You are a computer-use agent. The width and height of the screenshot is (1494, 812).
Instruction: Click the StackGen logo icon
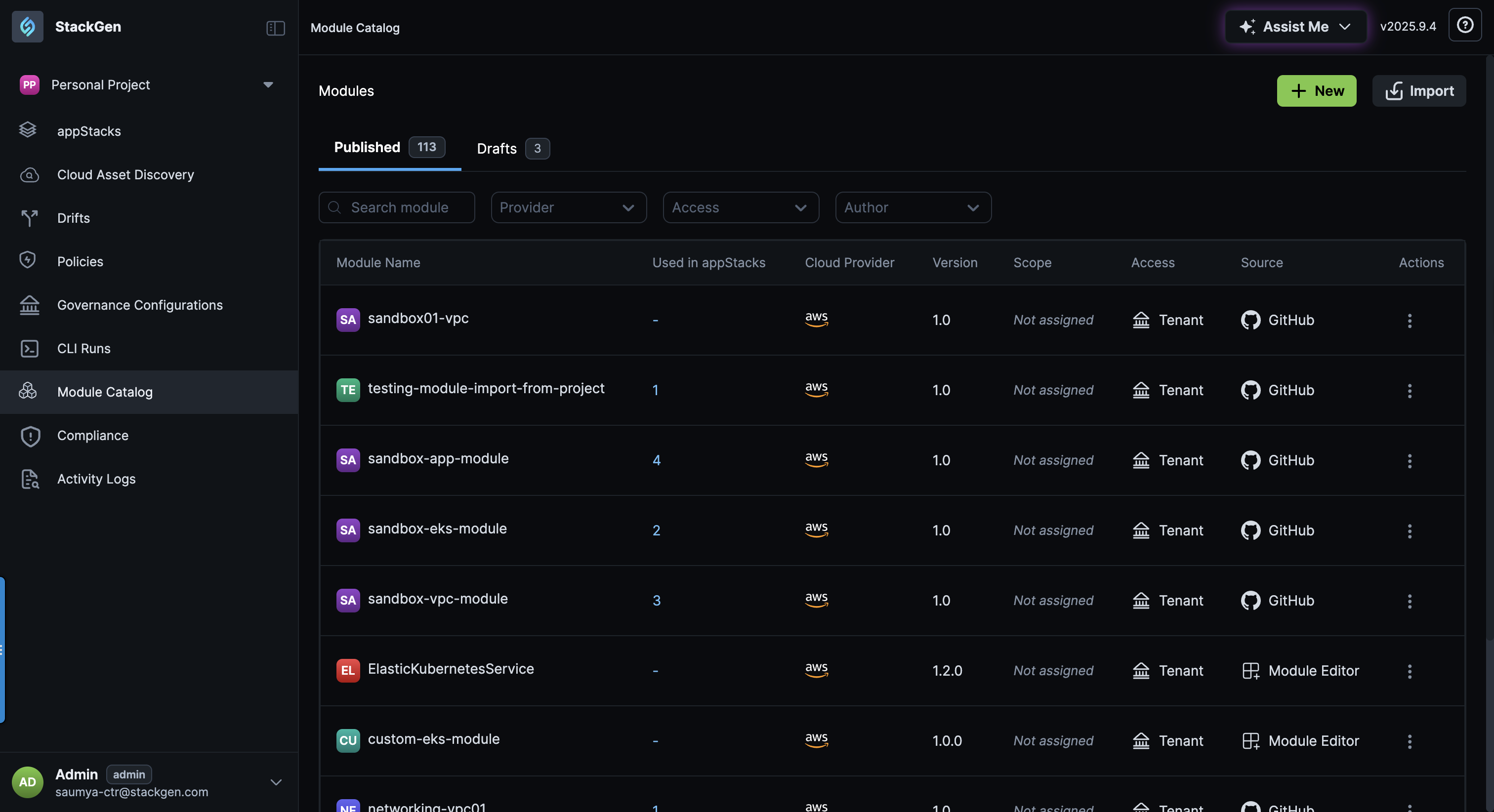click(x=27, y=27)
